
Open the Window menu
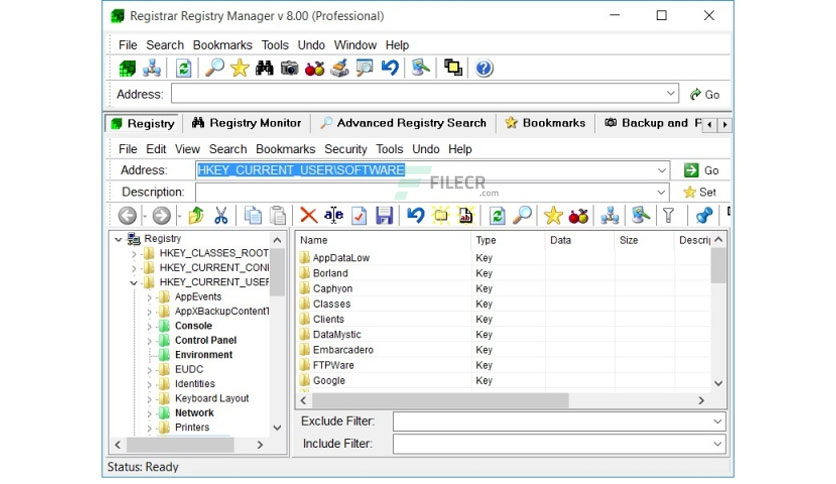click(x=355, y=45)
